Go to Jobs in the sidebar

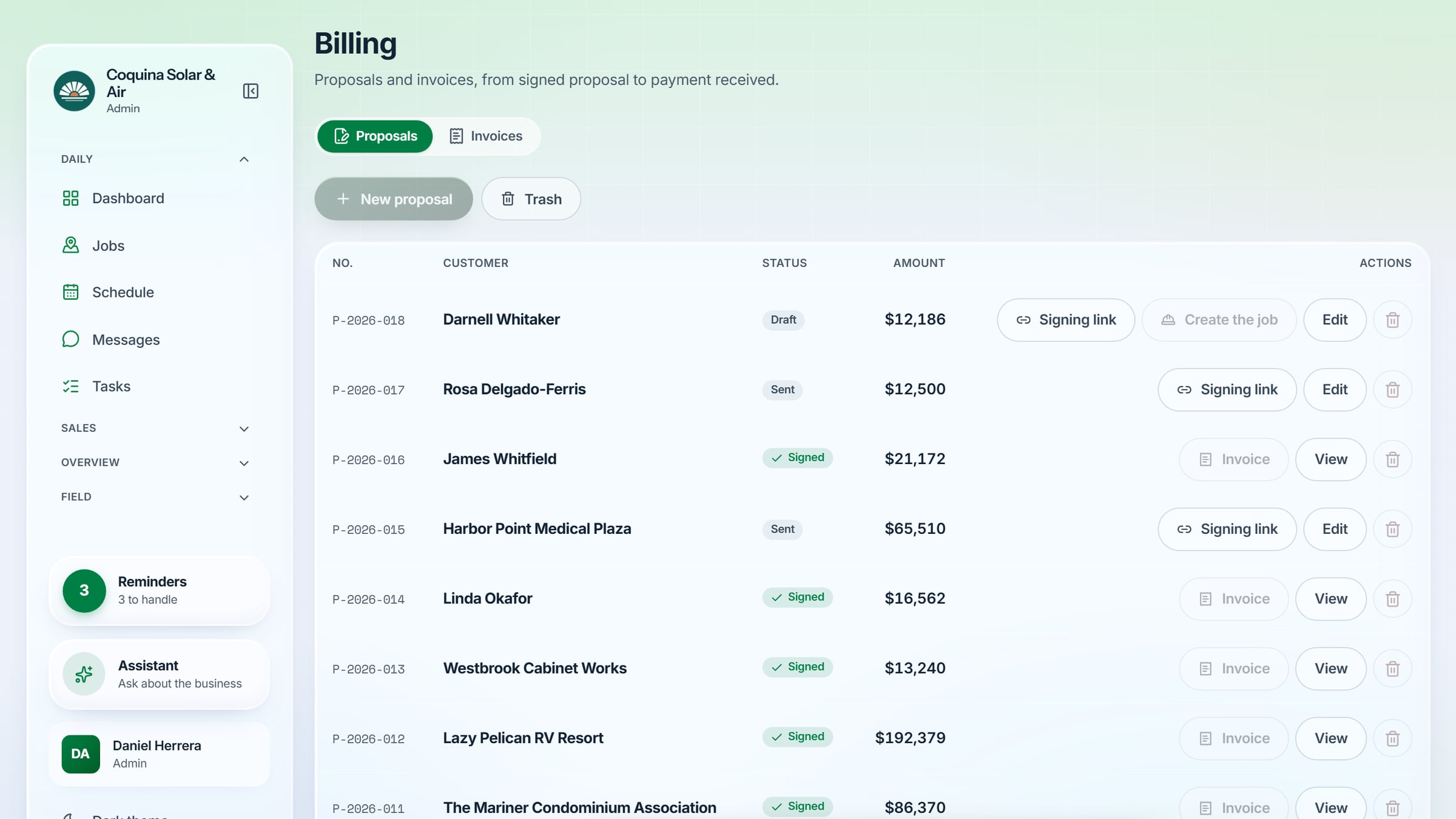(x=159, y=246)
